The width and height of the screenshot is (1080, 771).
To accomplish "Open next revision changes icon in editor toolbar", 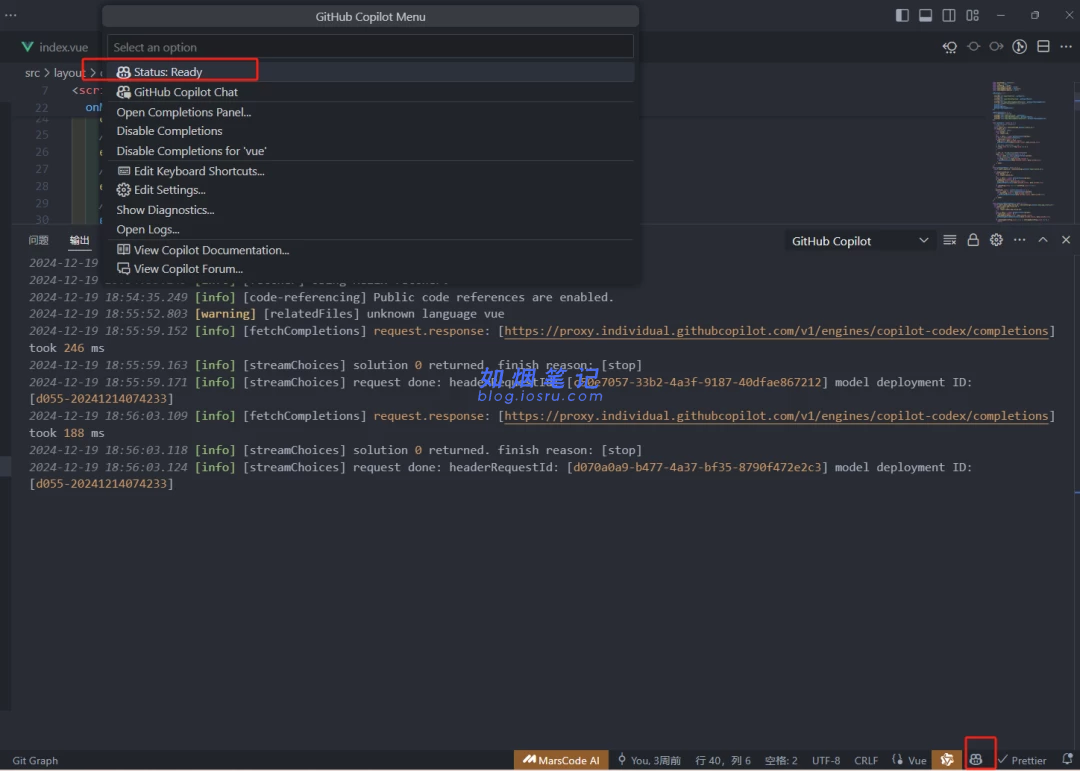I will [x=997, y=47].
